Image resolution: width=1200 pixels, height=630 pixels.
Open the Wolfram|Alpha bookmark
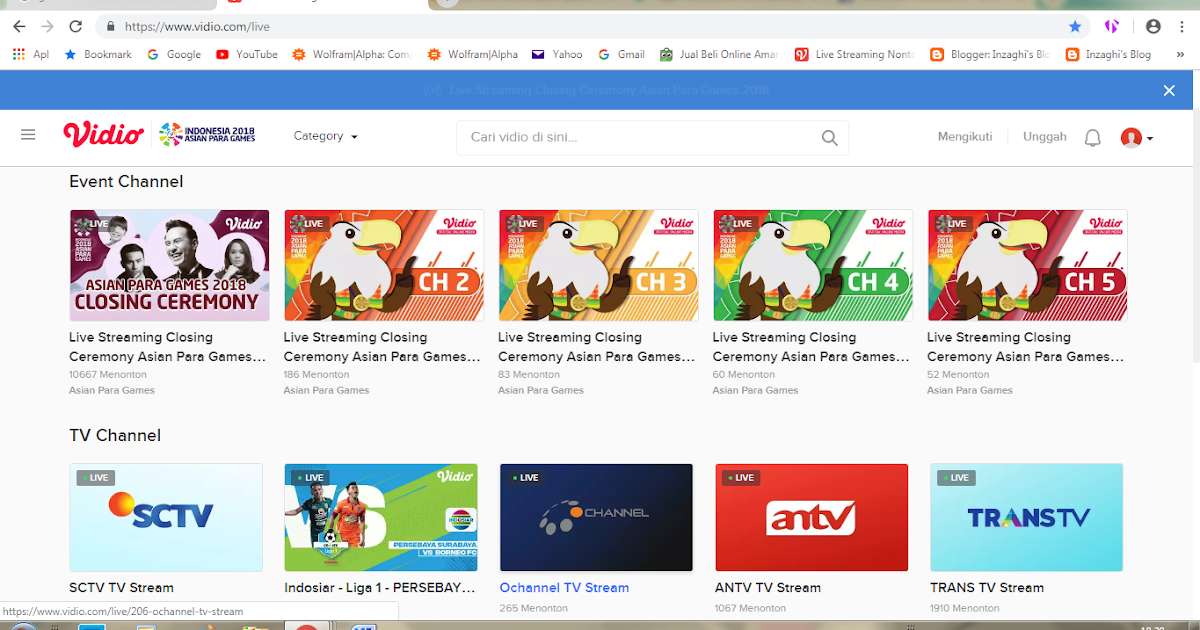click(473, 54)
